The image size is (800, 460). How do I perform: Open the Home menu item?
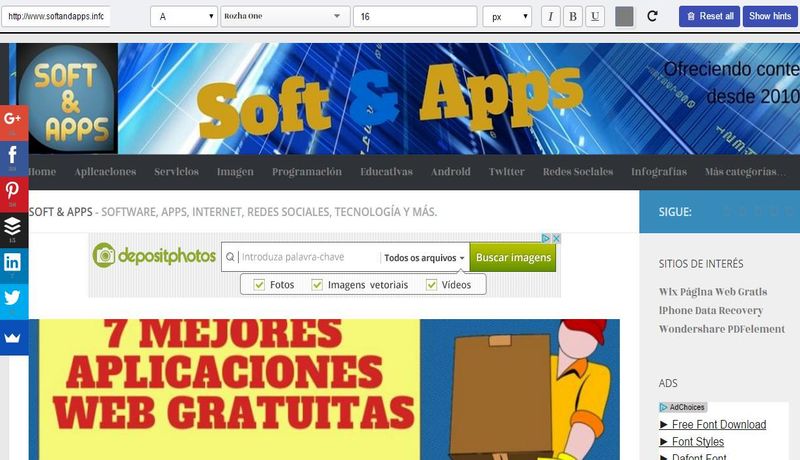[42, 172]
